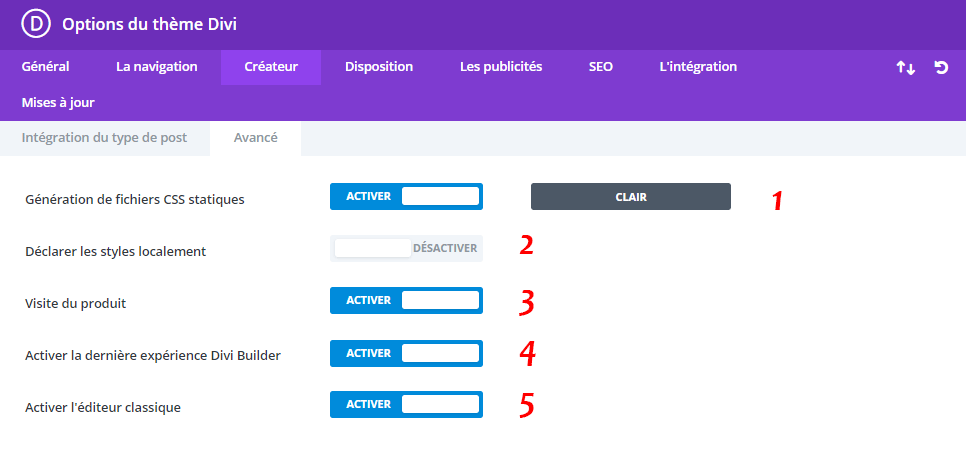Click the CLAIR button
Screen dimensions: 966x451
631,197
